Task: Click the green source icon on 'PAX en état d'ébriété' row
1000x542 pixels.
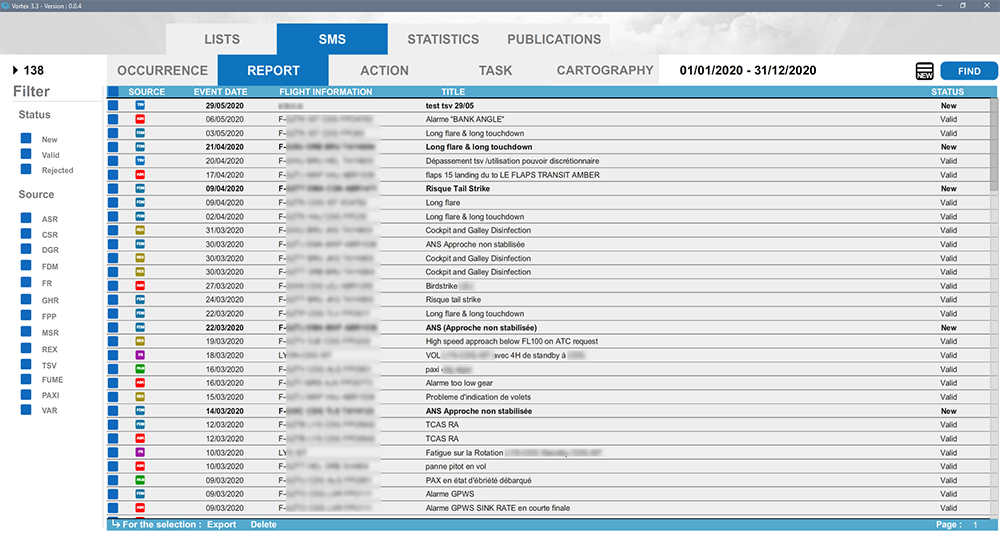Action: click(140, 480)
